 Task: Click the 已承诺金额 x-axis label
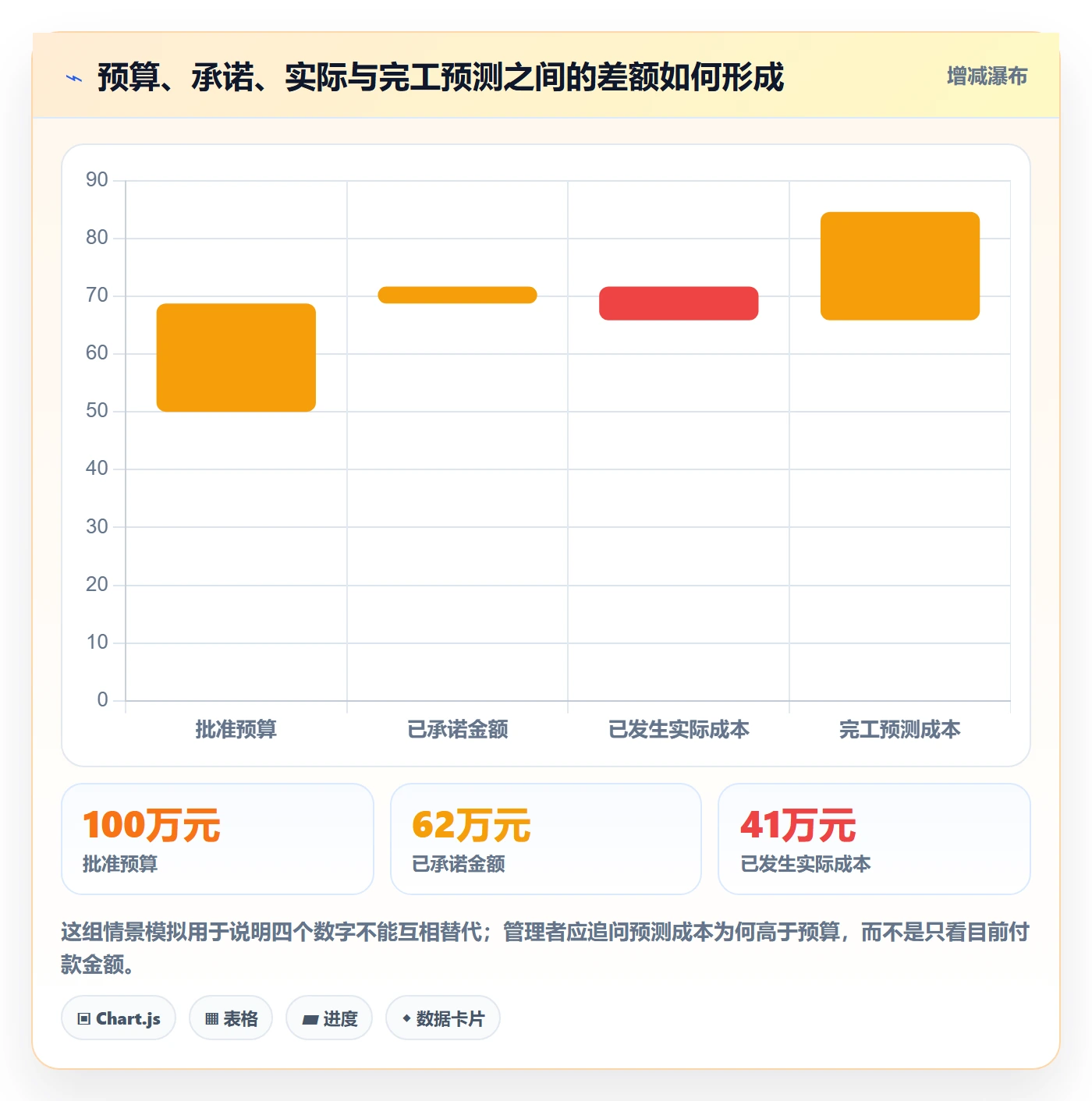click(x=458, y=729)
